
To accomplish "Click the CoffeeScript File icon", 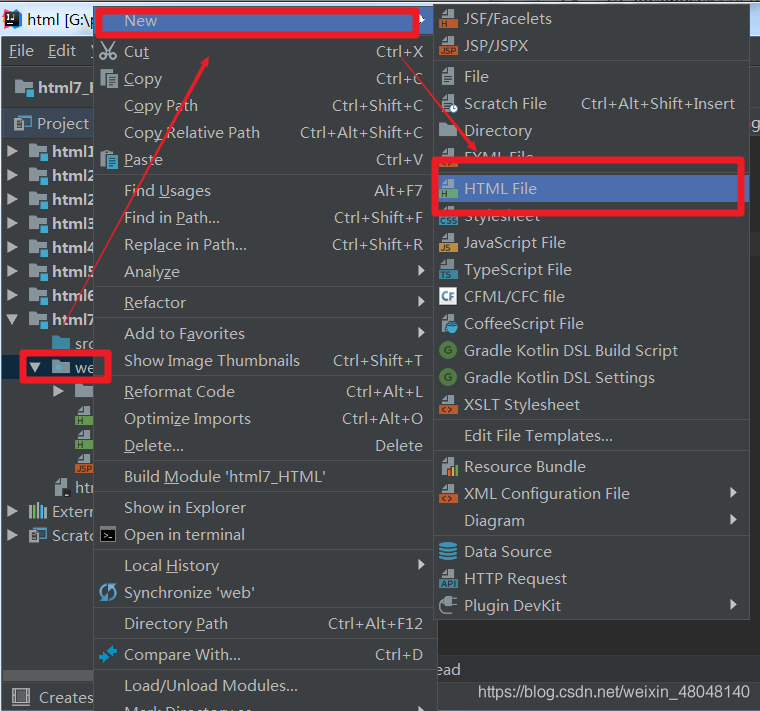I will tap(449, 324).
